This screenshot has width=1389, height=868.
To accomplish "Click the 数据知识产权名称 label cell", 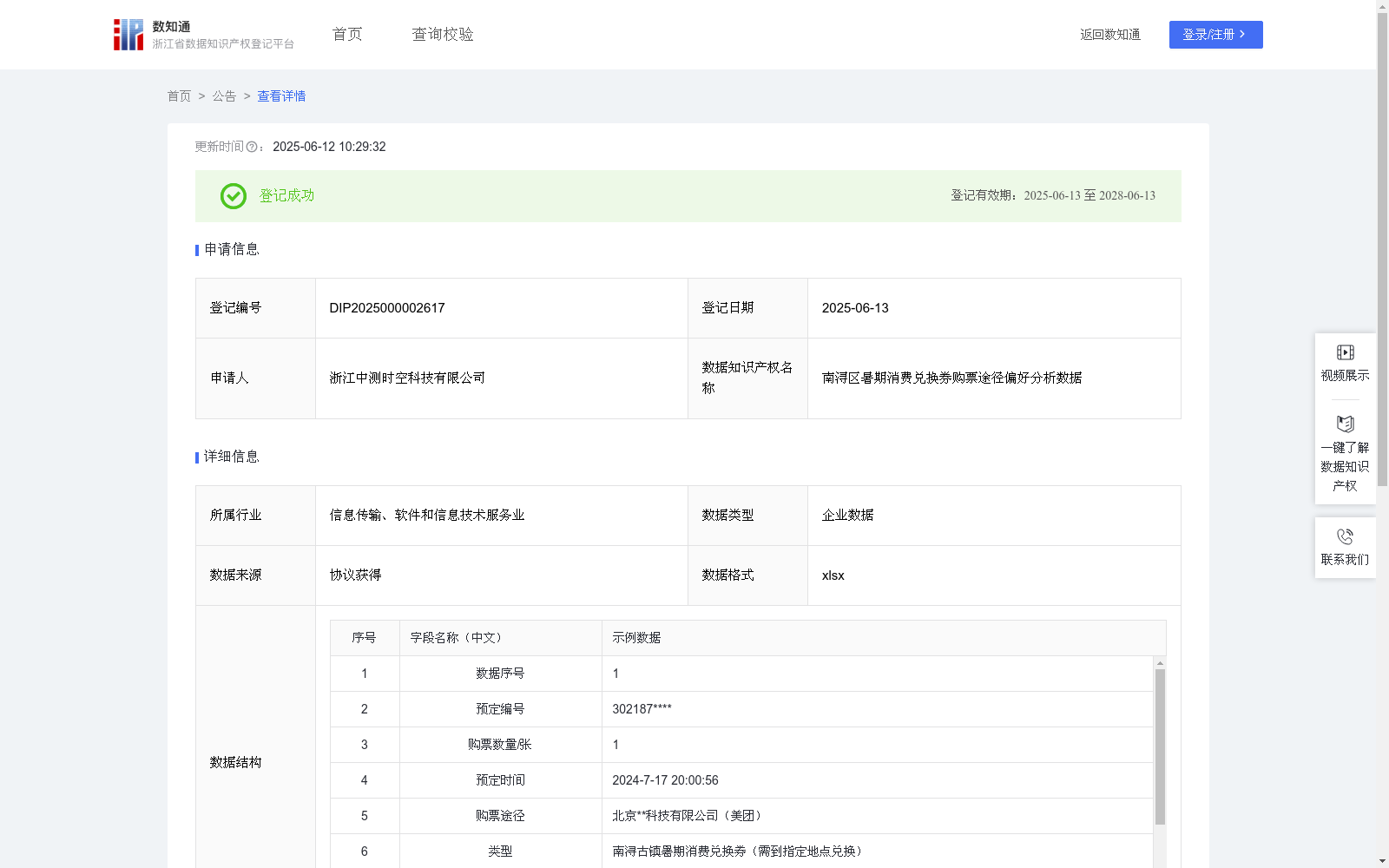I will [747, 378].
